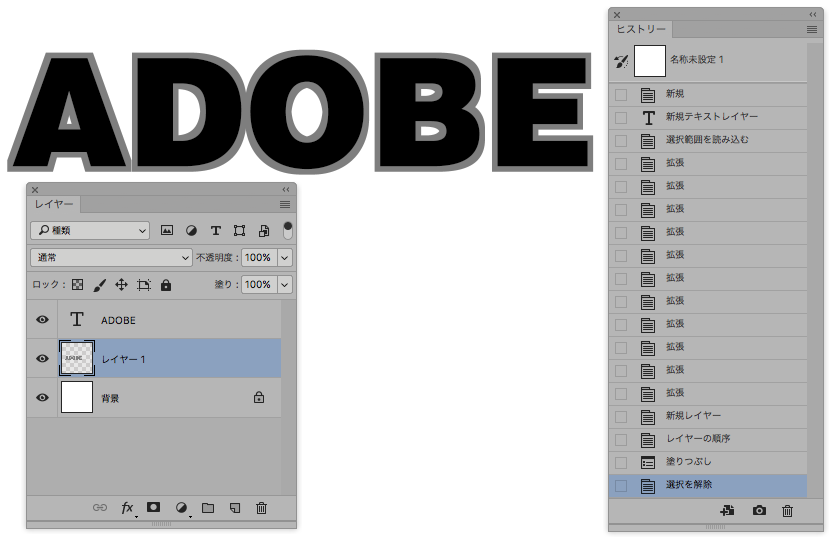Create new snapshot camera icon

tap(759, 510)
